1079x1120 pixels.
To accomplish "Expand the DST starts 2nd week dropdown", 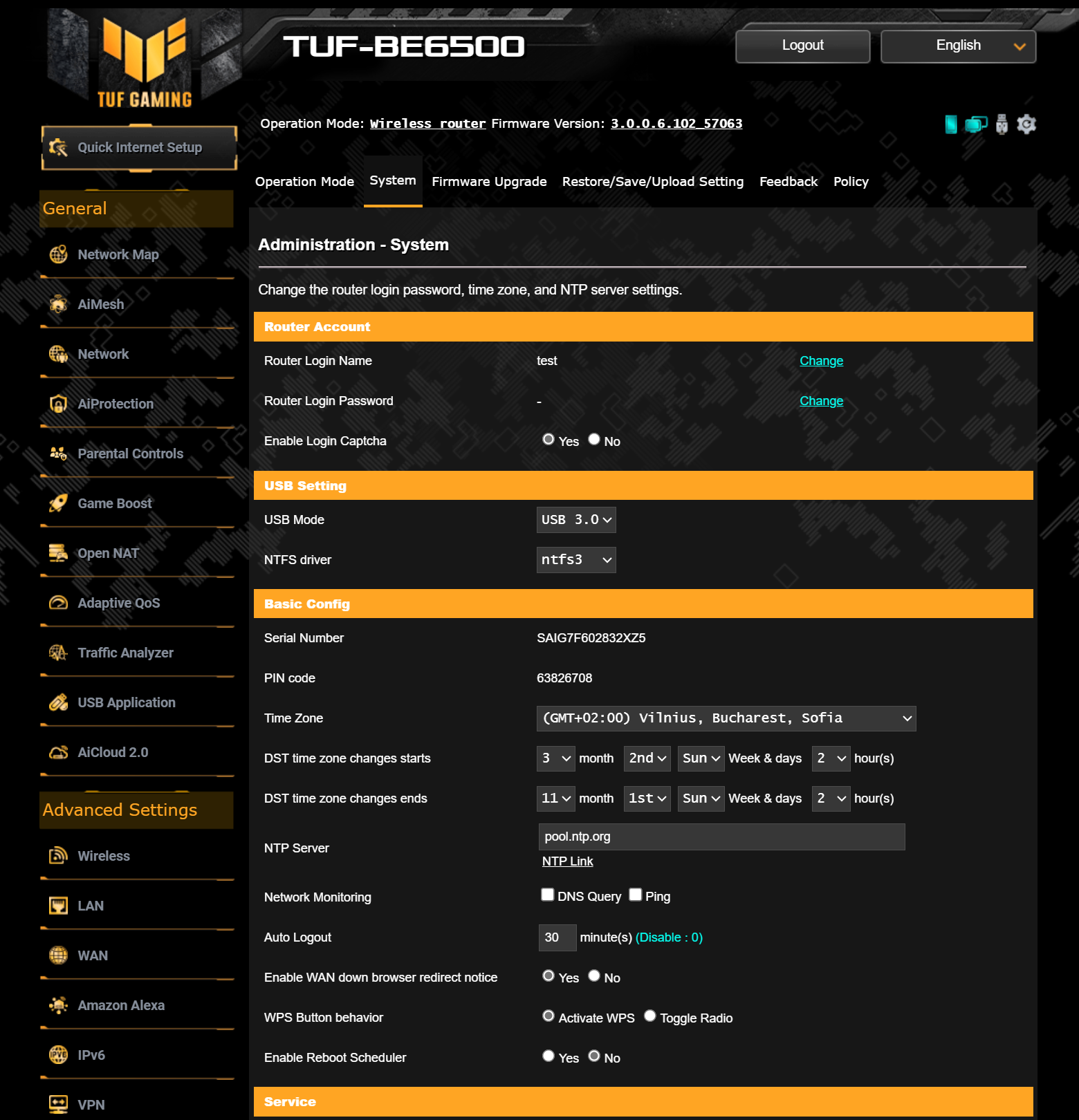I will pos(647,758).
